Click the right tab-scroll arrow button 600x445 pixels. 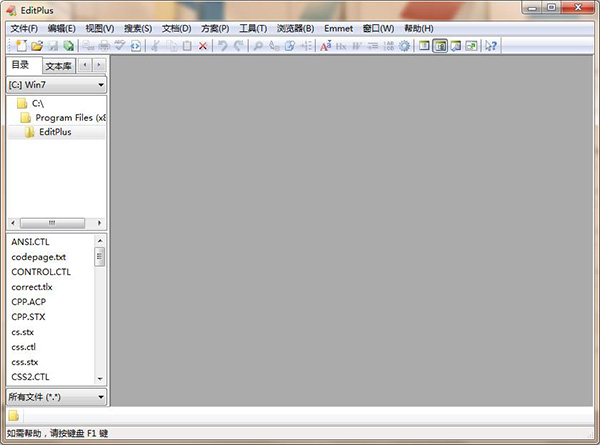tap(99, 66)
